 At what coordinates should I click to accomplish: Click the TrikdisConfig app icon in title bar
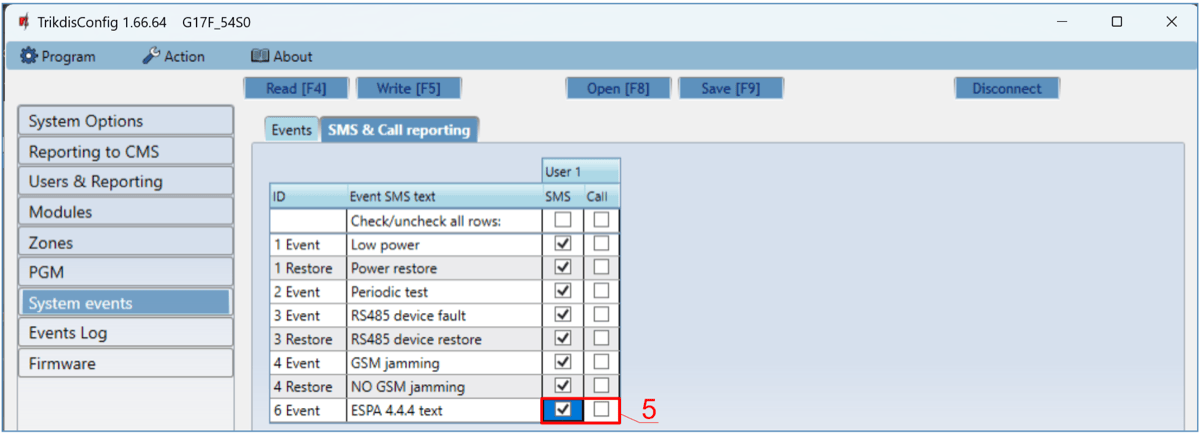(x=23, y=21)
